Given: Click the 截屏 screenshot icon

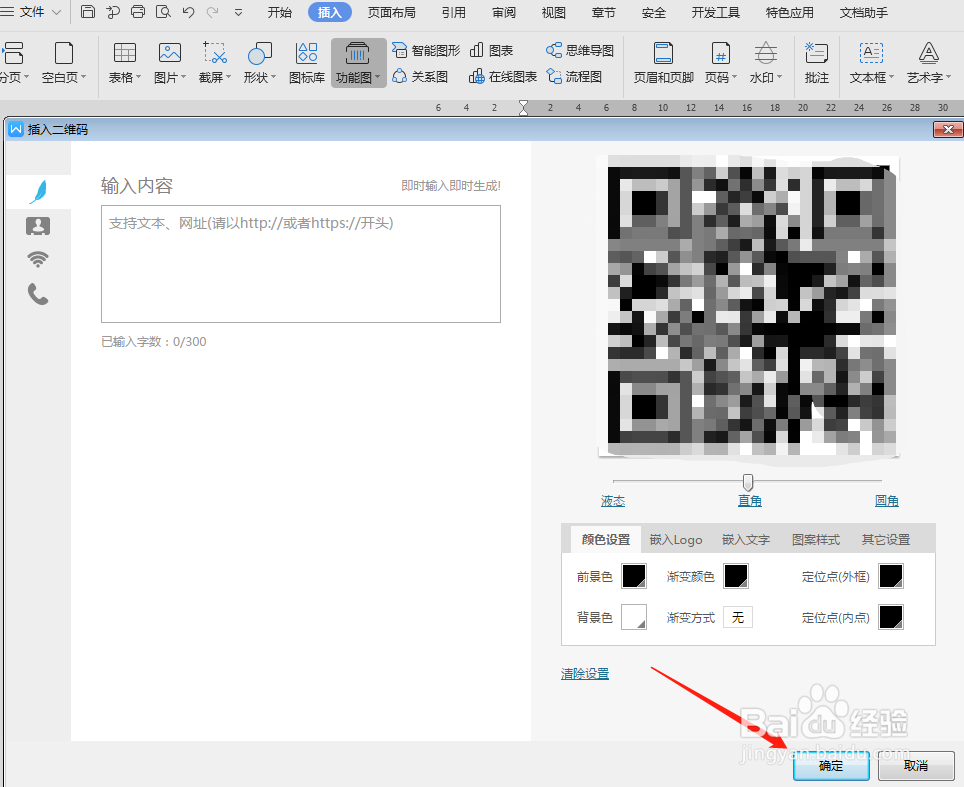Looking at the screenshot, I should pos(215,53).
